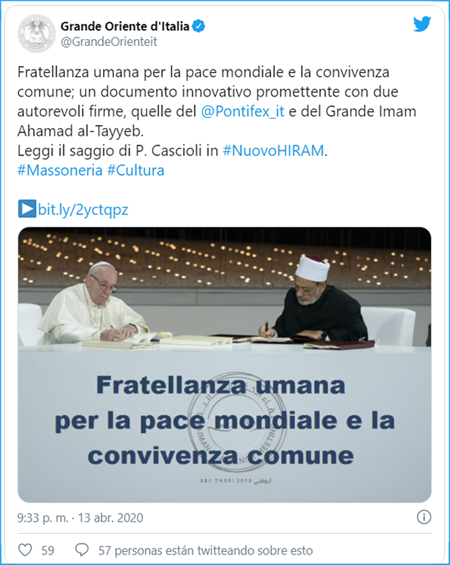Click the blue verified badge
450x565 pixels.
coord(199,26)
